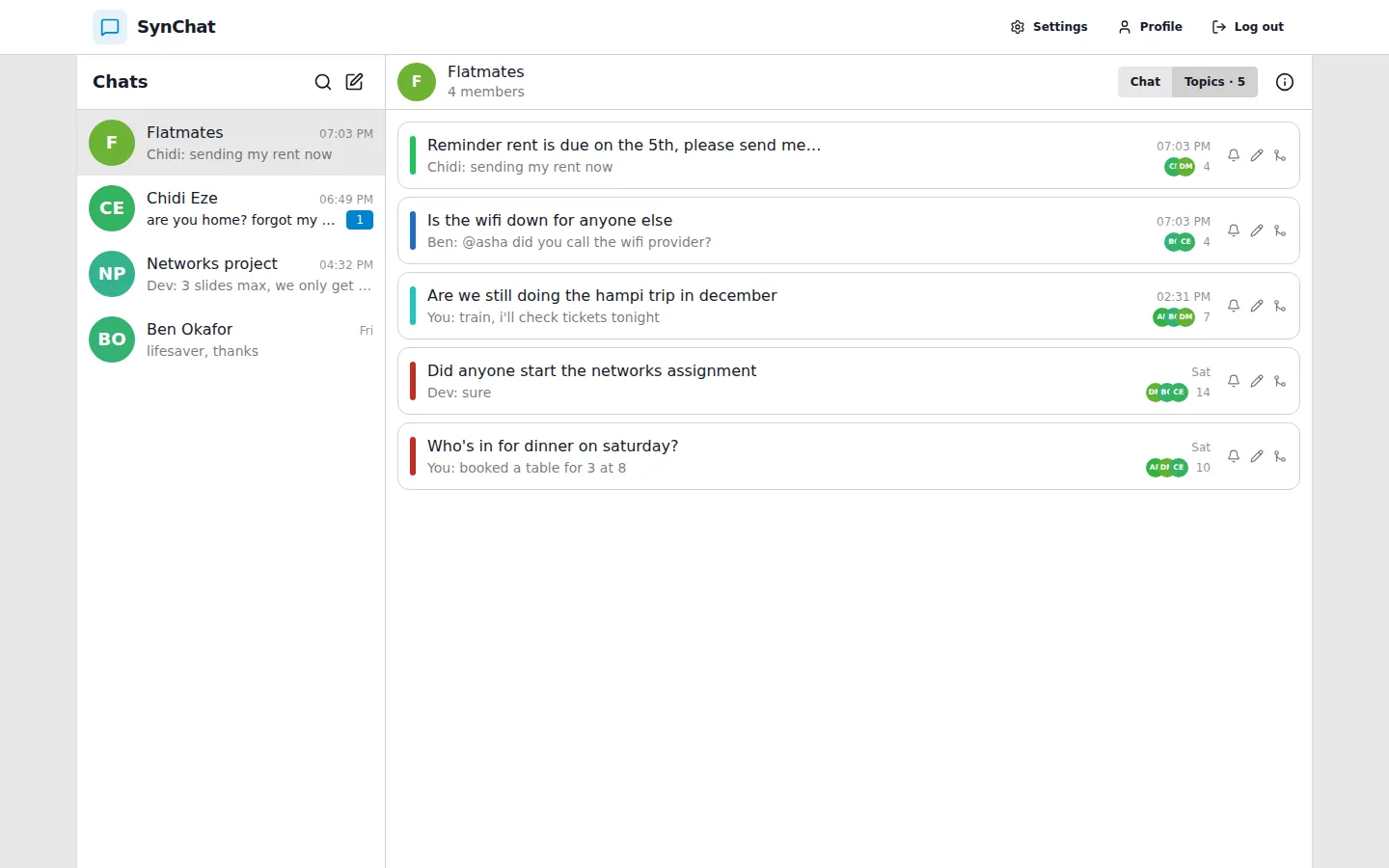The image size is (1389, 868).
Task: Click the SynChat logo icon
Action: point(110,27)
